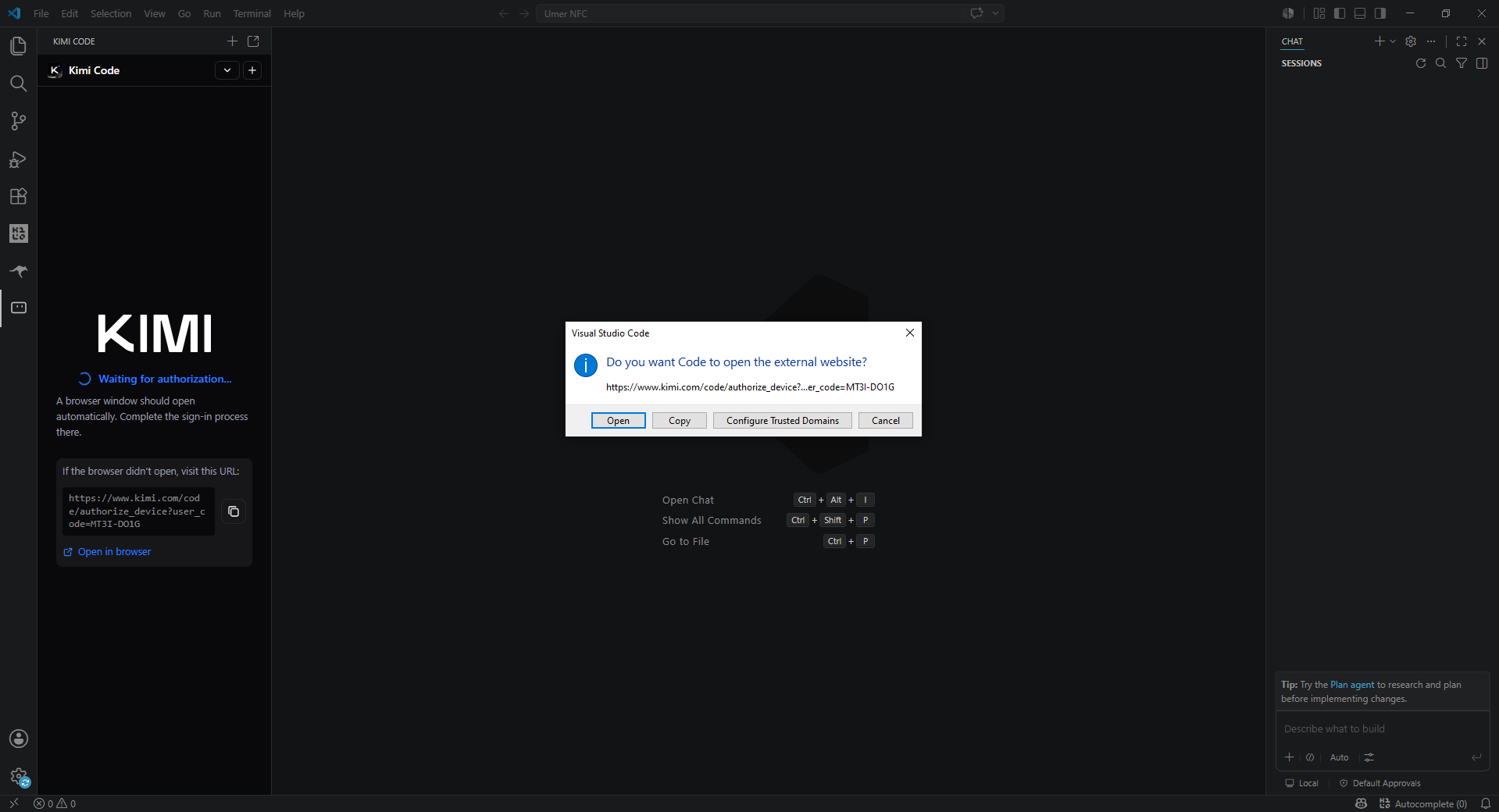The width and height of the screenshot is (1499, 812).
Task: Click the Describe what to build input
Action: (1383, 729)
